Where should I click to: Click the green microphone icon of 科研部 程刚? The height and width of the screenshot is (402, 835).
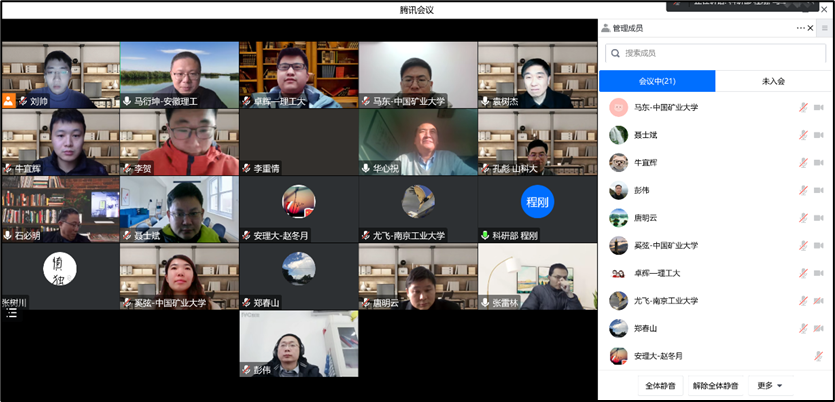(x=485, y=236)
